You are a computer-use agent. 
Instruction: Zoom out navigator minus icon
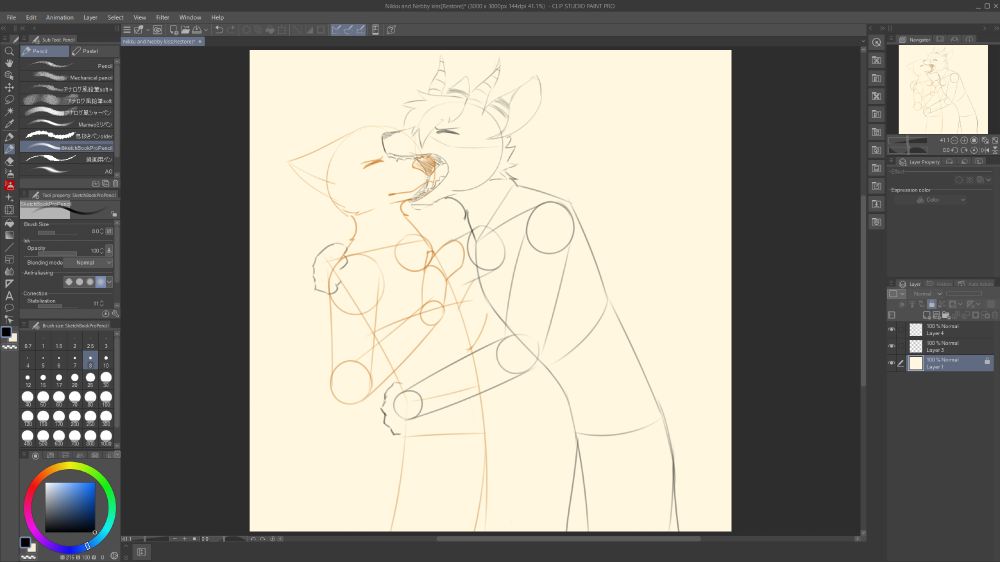point(955,140)
